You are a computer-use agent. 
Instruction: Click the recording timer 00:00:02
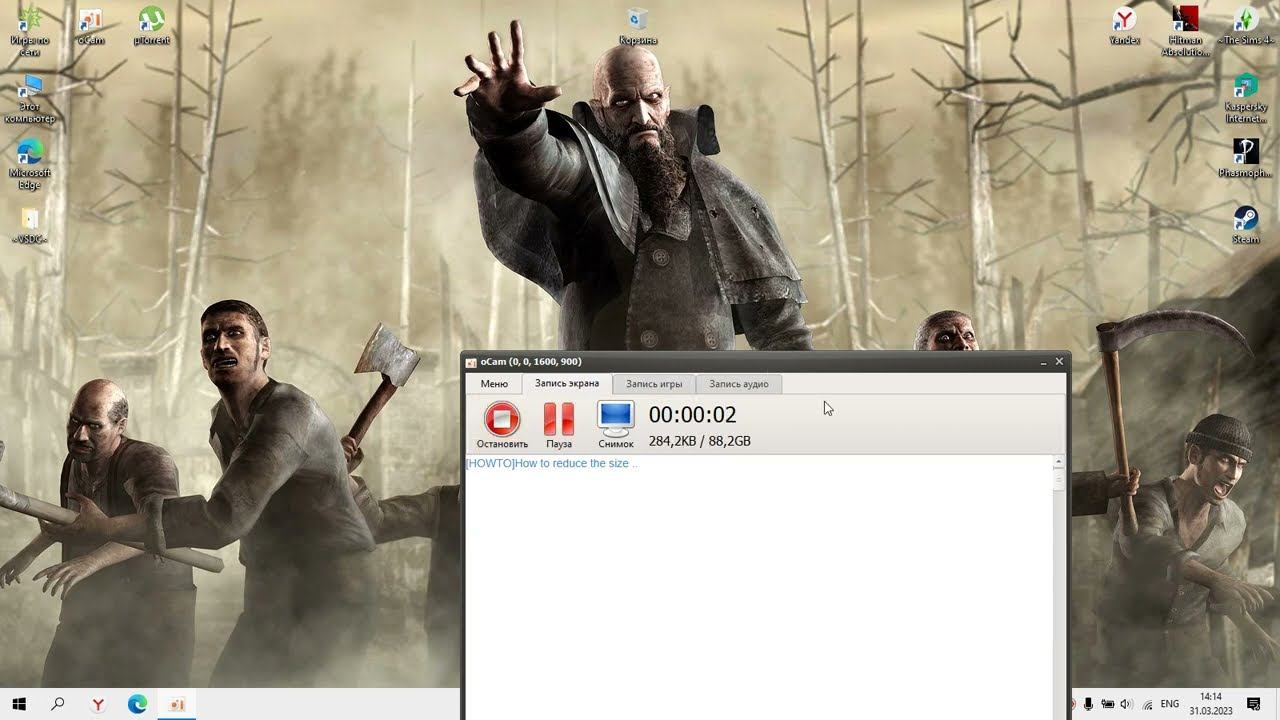pyautogui.click(x=692, y=415)
